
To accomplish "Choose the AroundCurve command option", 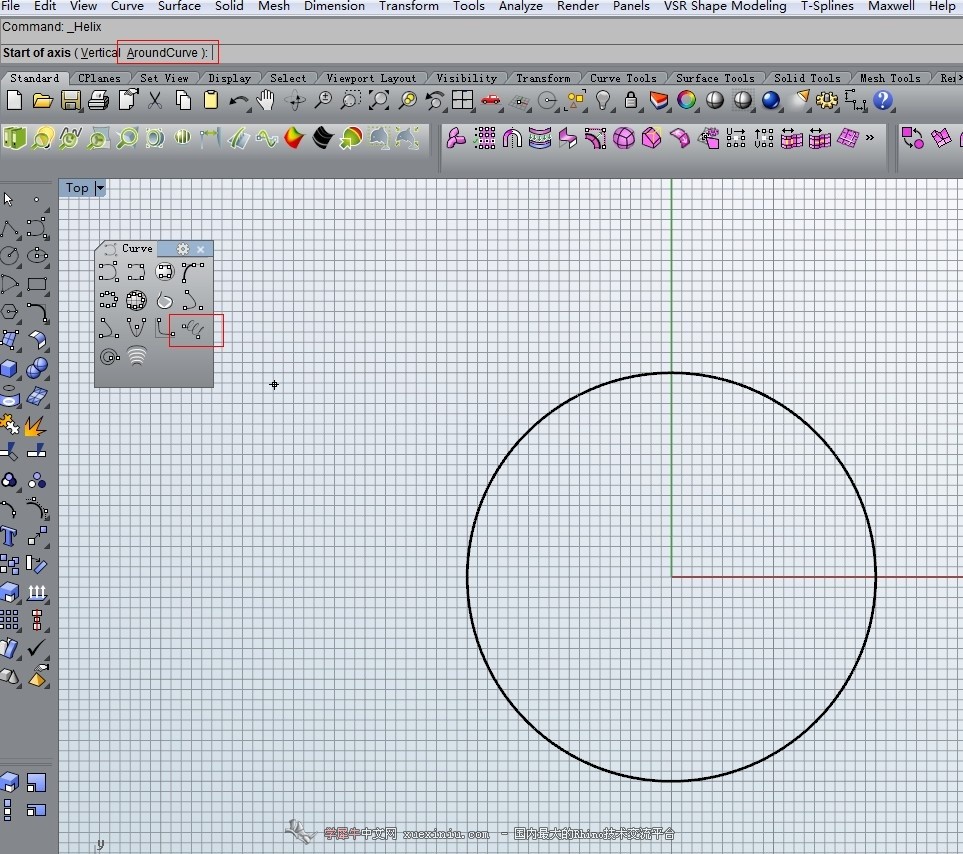I will coord(162,53).
